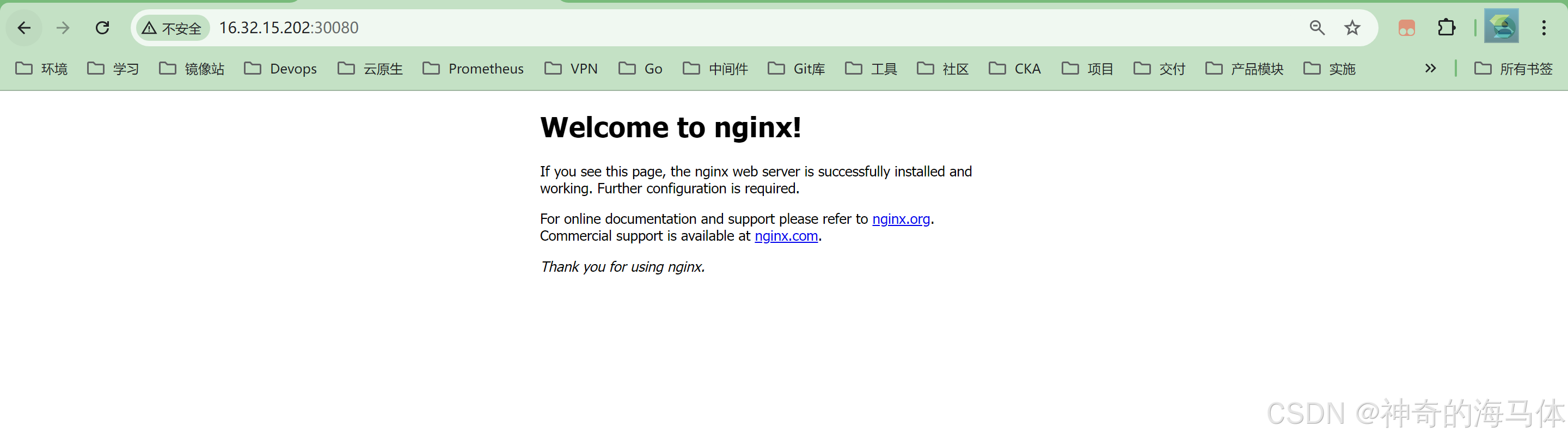Image resolution: width=1568 pixels, height=440 pixels.
Task: Open the 实施 bookmark folder
Action: pyautogui.click(x=1330, y=69)
